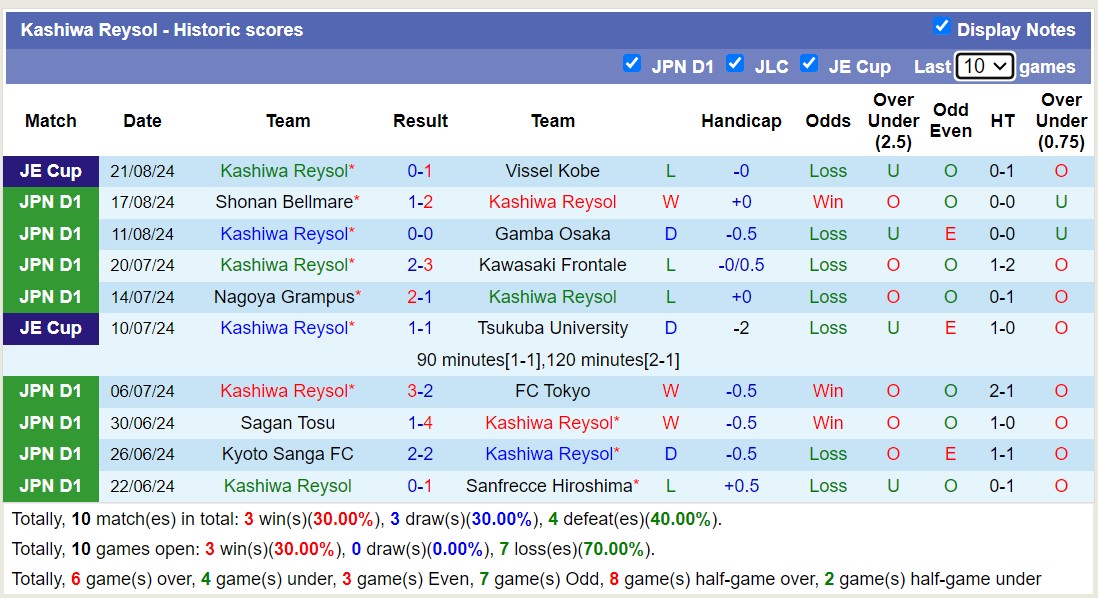
Task: Disable the JE Cup filter checkbox
Action: pyautogui.click(x=809, y=64)
